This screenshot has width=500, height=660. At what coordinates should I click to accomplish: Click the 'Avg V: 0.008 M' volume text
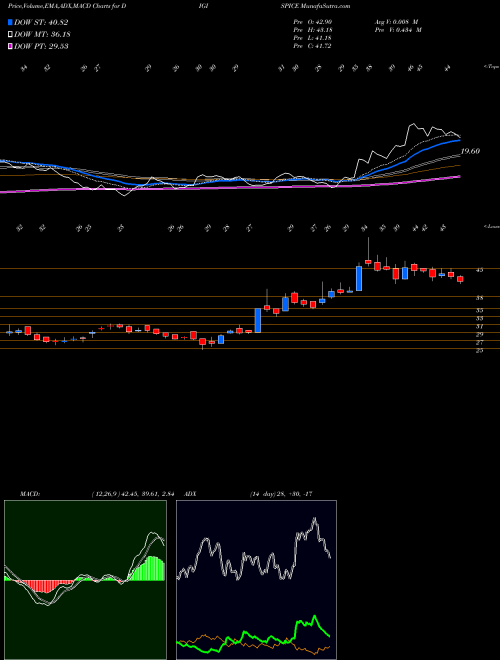398,22
